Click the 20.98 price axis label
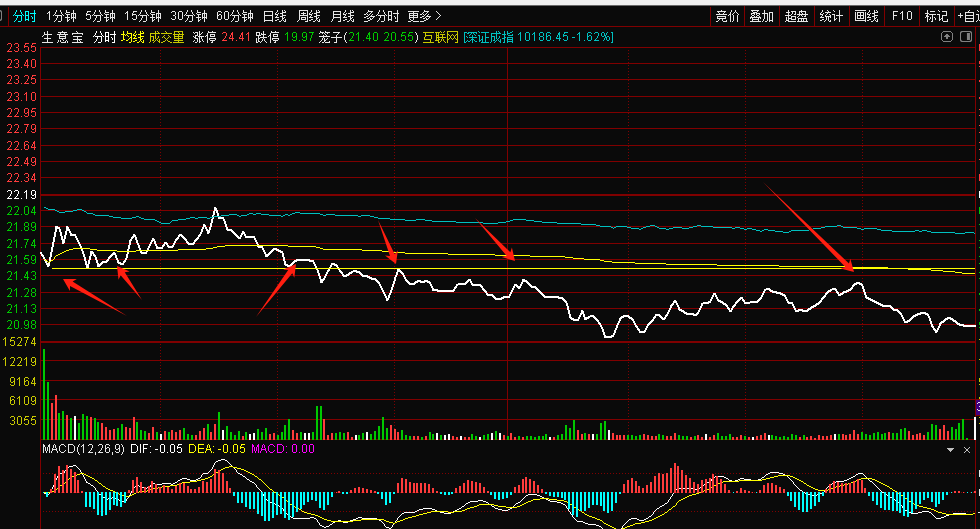The height and width of the screenshot is (529, 980). (x=21, y=325)
